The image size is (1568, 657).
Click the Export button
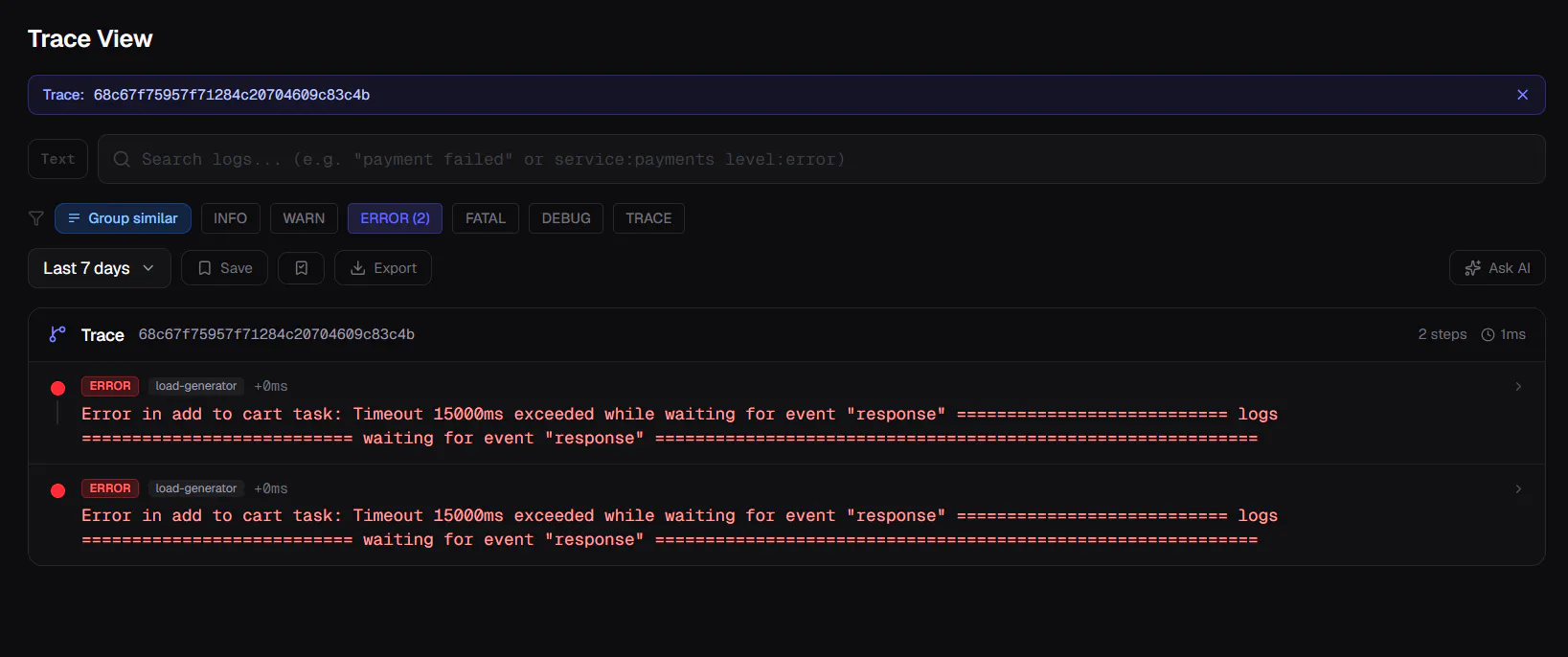[383, 268]
